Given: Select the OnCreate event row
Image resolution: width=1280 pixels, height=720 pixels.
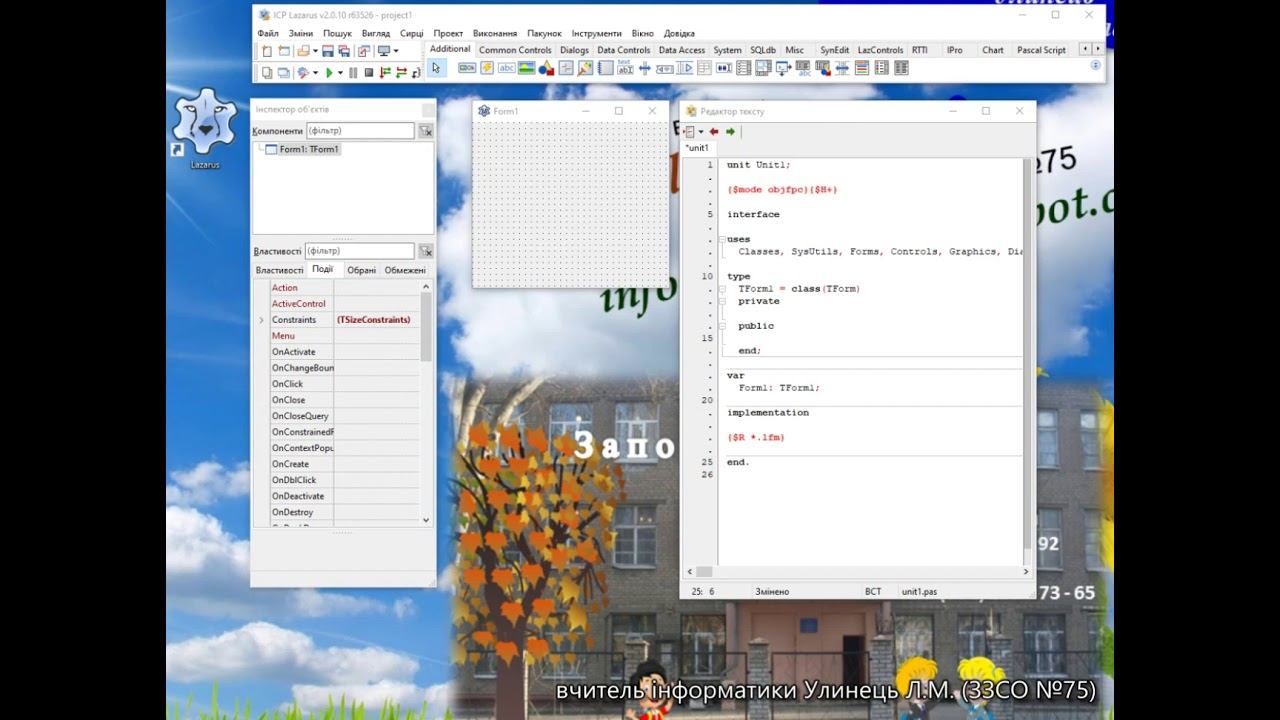Looking at the screenshot, I should point(337,464).
